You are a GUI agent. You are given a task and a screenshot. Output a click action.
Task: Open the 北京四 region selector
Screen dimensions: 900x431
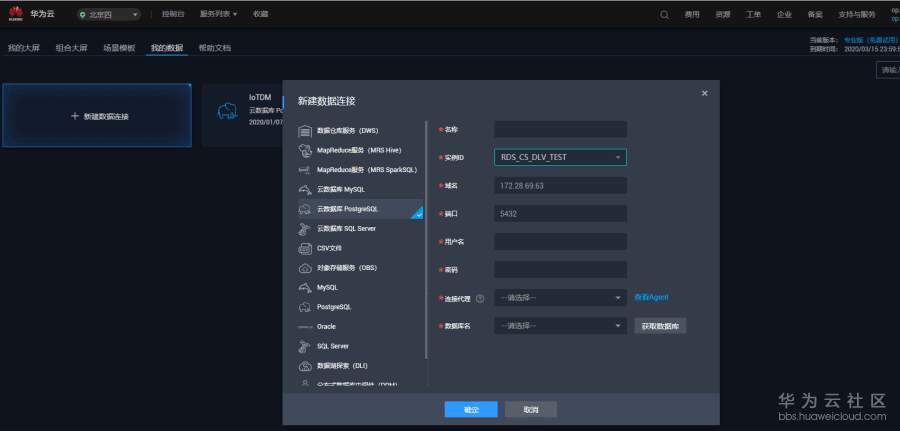(x=108, y=15)
